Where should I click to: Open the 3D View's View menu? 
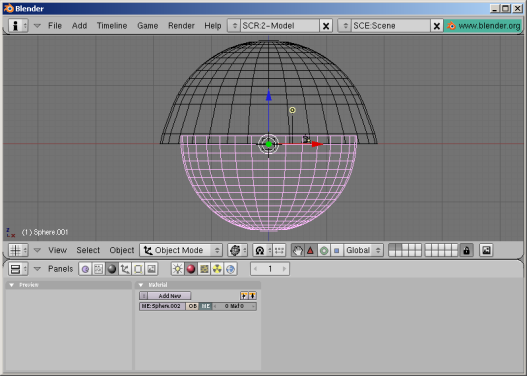(x=57, y=250)
